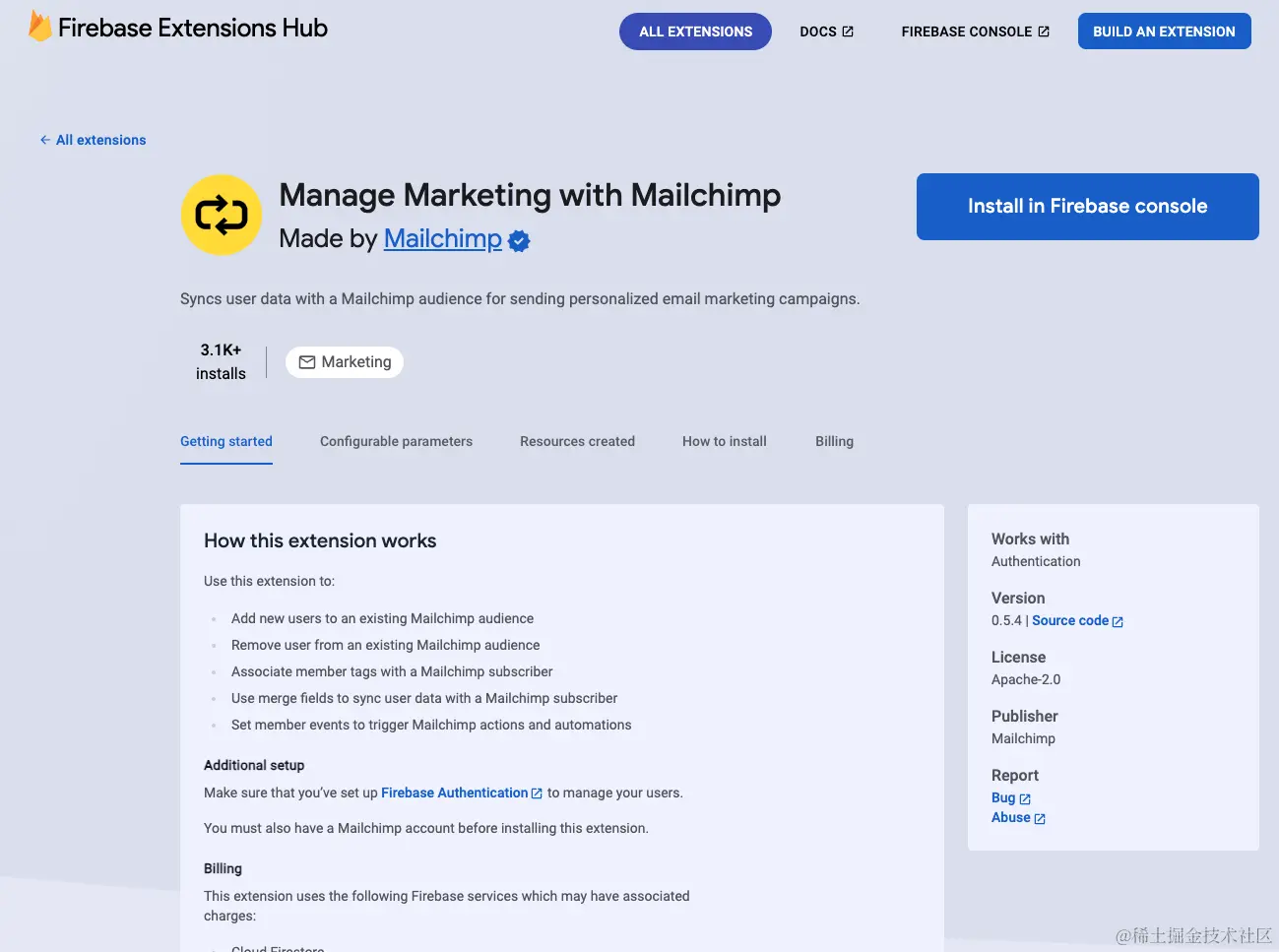Click the envelope icon in Marketing chip

coord(307,362)
